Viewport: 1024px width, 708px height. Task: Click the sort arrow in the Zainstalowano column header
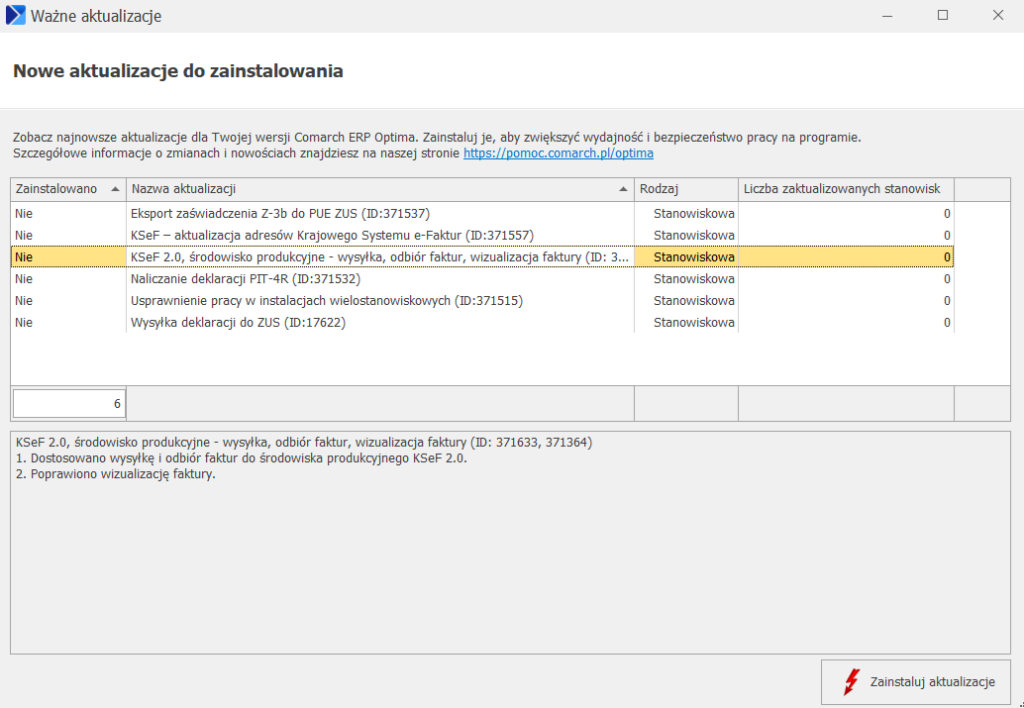coord(115,189)
